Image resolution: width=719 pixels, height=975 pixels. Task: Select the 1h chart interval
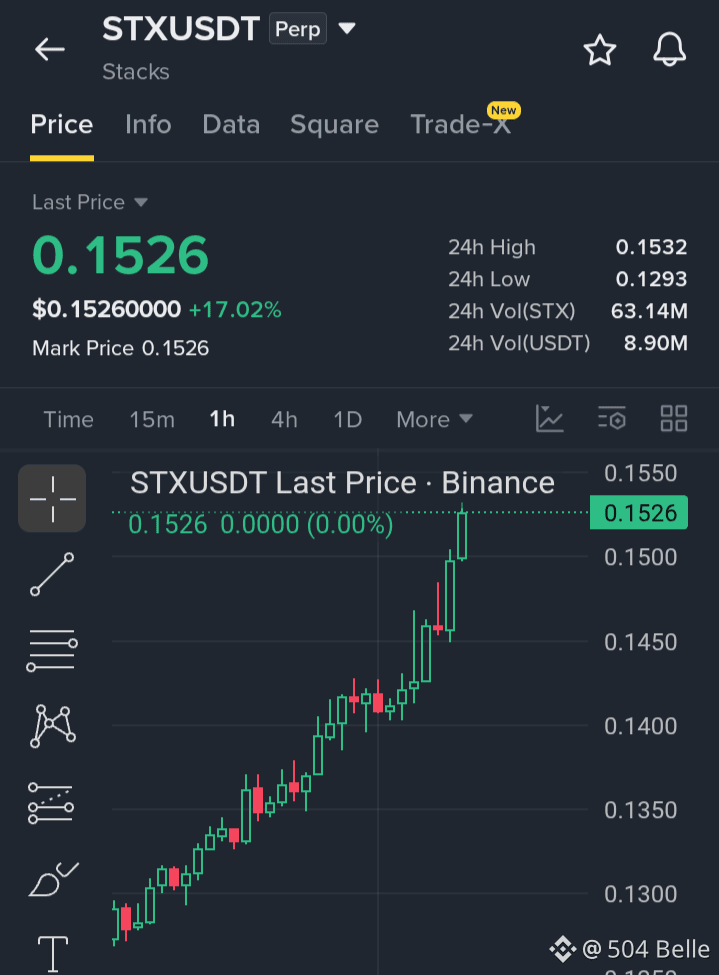[x=222, y=420]
